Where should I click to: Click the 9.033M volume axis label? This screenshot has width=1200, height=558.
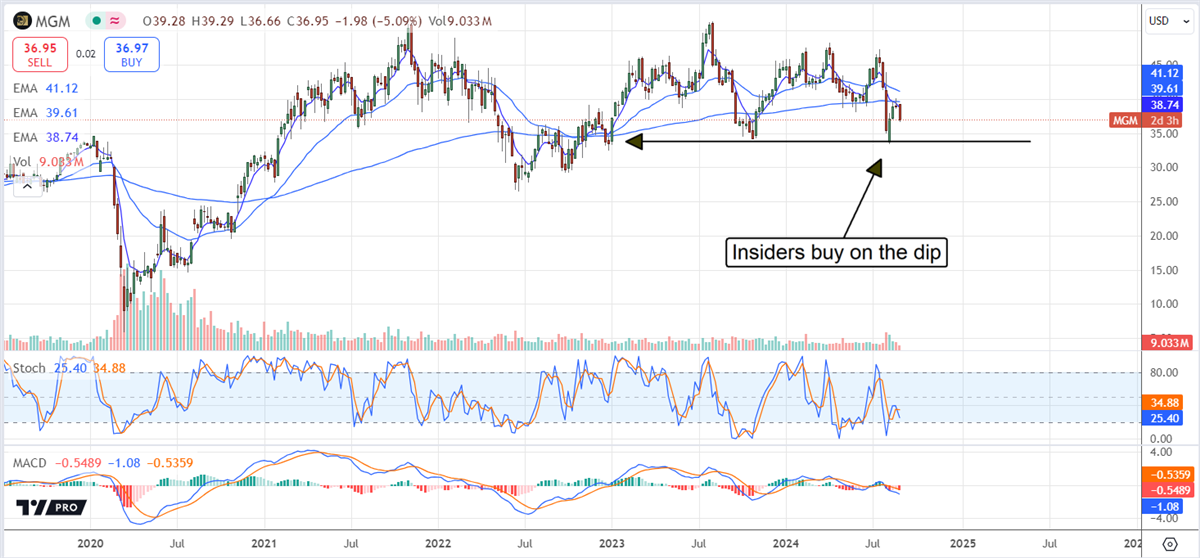pyautogui.click(x=1165, y=344)
